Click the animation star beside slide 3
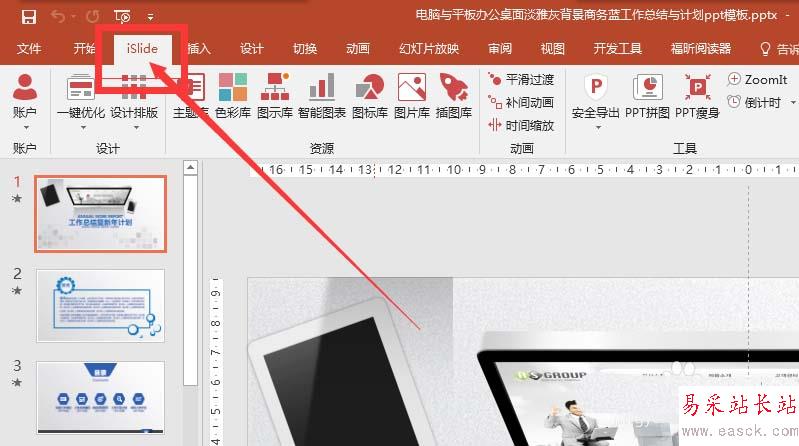 pos(17,382)
